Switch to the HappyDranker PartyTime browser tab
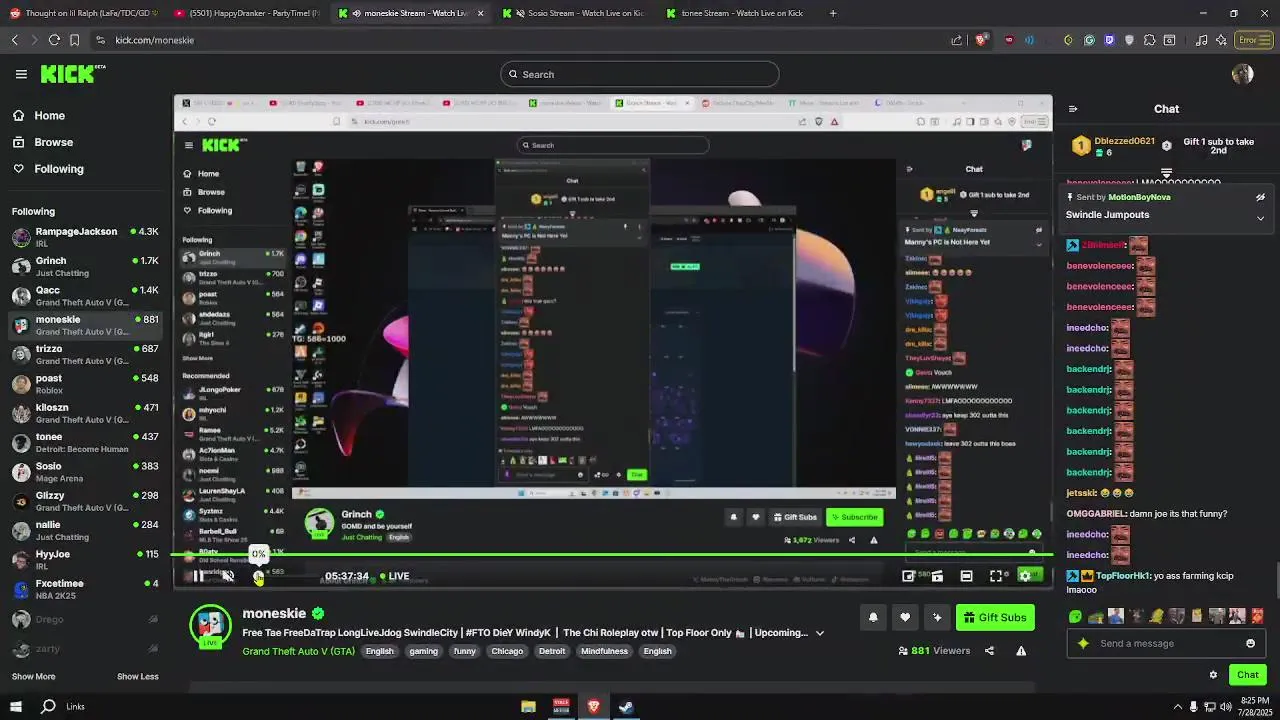The height and width of the screenshot is (720, 1280). [245, 13]
